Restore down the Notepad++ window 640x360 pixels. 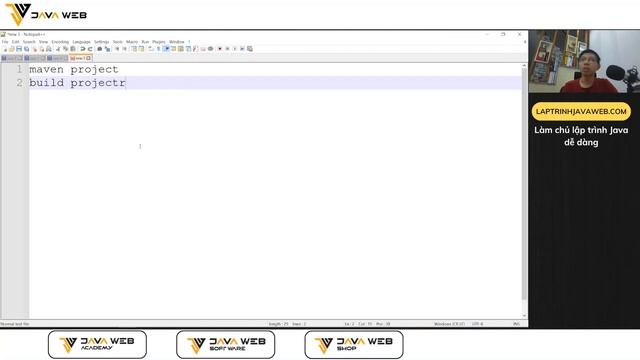pyautogui.click(x=503, y=34)
